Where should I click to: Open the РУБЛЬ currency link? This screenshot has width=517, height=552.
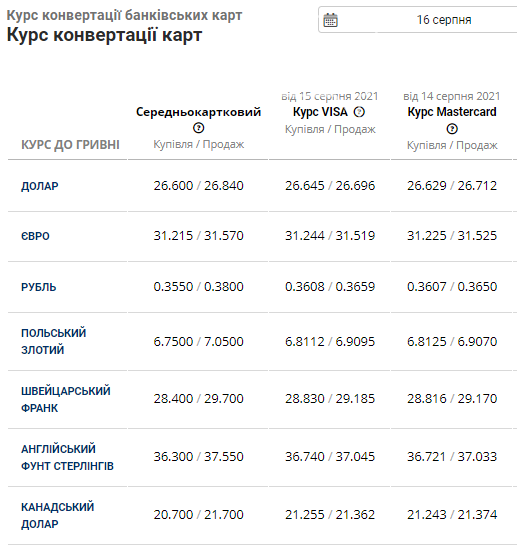pyautogui.click(x=39, y=287)
